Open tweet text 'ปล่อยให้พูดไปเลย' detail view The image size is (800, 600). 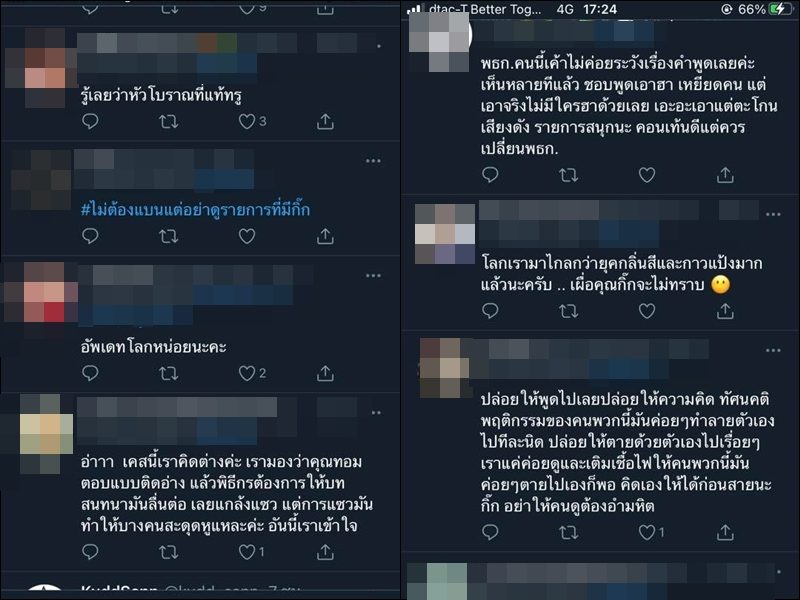pyautogui.click(x=628, y=452)
